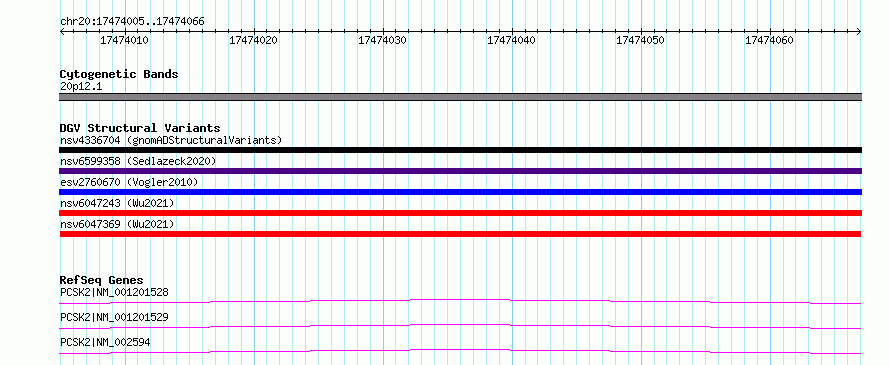This screenshot has height=365, width=890.
Task: Click the blue esv2760670 variant bar
Action: click(x=460, y=192)
